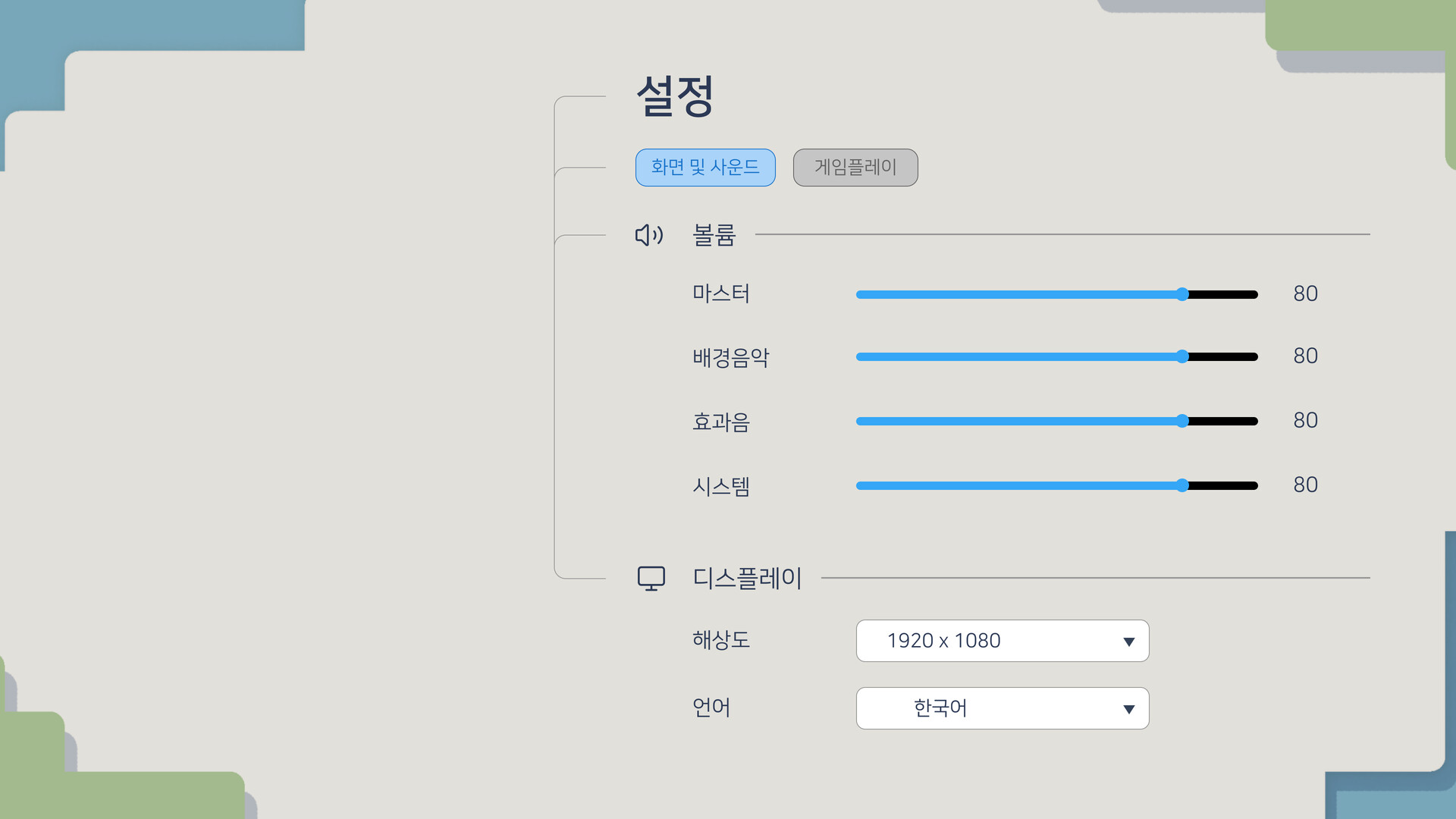Click the 시스템 volume value 80
The height and width of the screenshot is (819, 1456).
pyautogui.click(x=1305, y=485)
